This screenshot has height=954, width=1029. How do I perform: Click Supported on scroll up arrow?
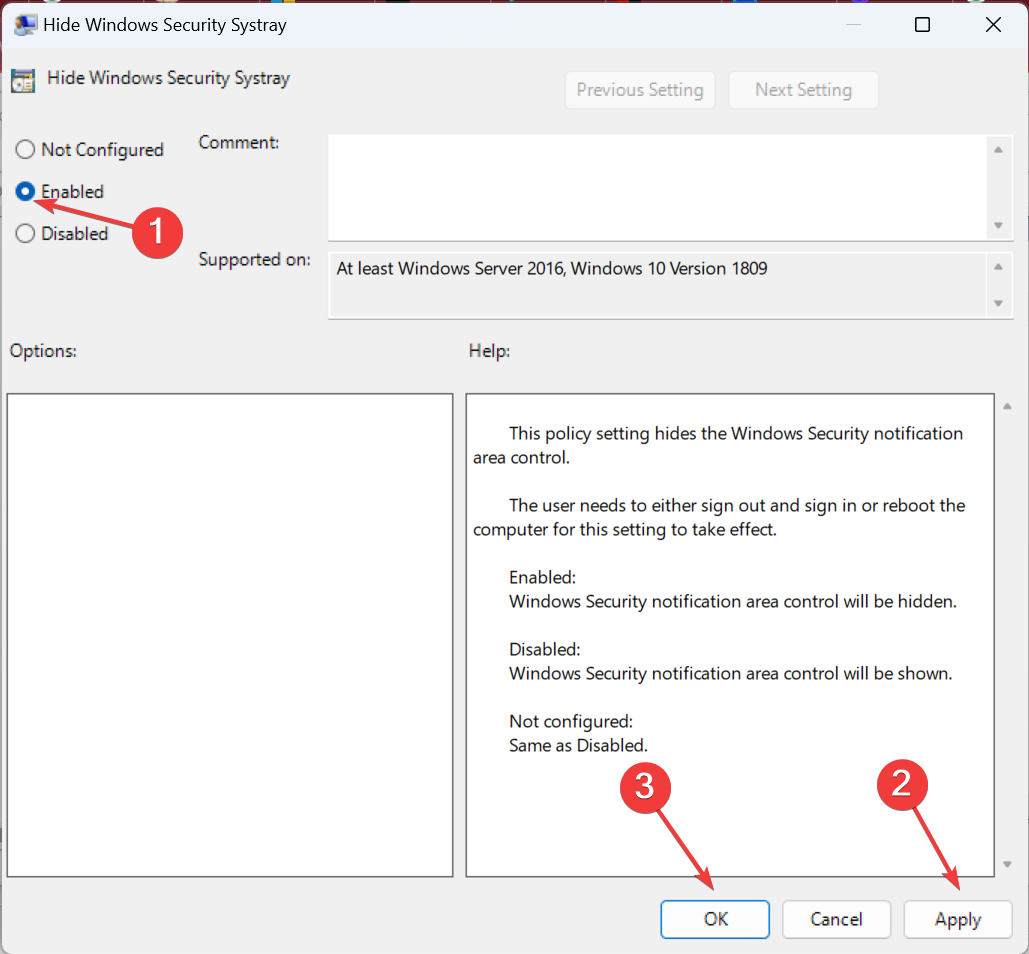click(x=998, y=266)
